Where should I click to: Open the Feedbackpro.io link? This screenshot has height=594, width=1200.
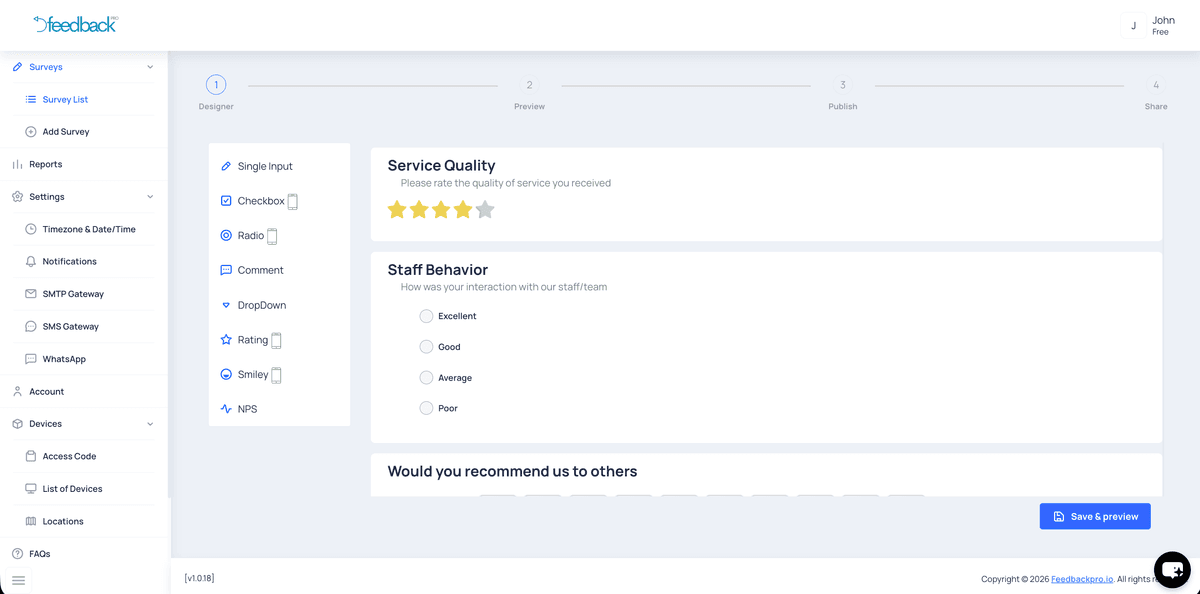[x=1081, y=578]
